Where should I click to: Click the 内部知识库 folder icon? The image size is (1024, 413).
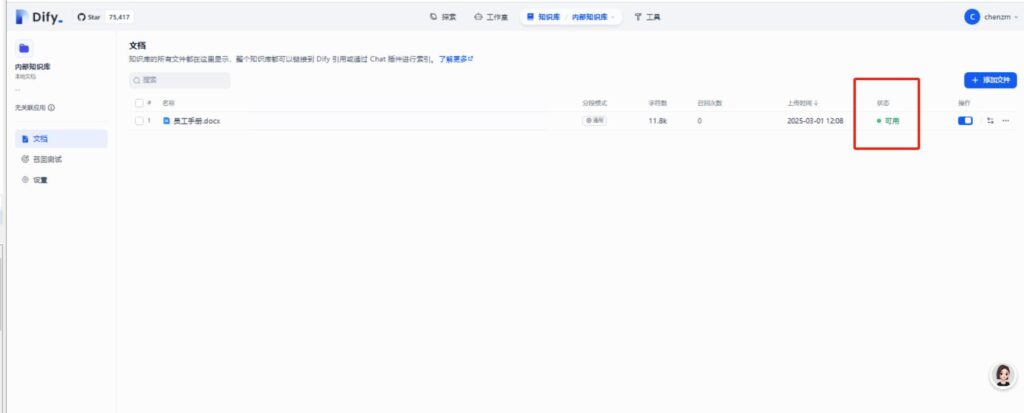25,48
